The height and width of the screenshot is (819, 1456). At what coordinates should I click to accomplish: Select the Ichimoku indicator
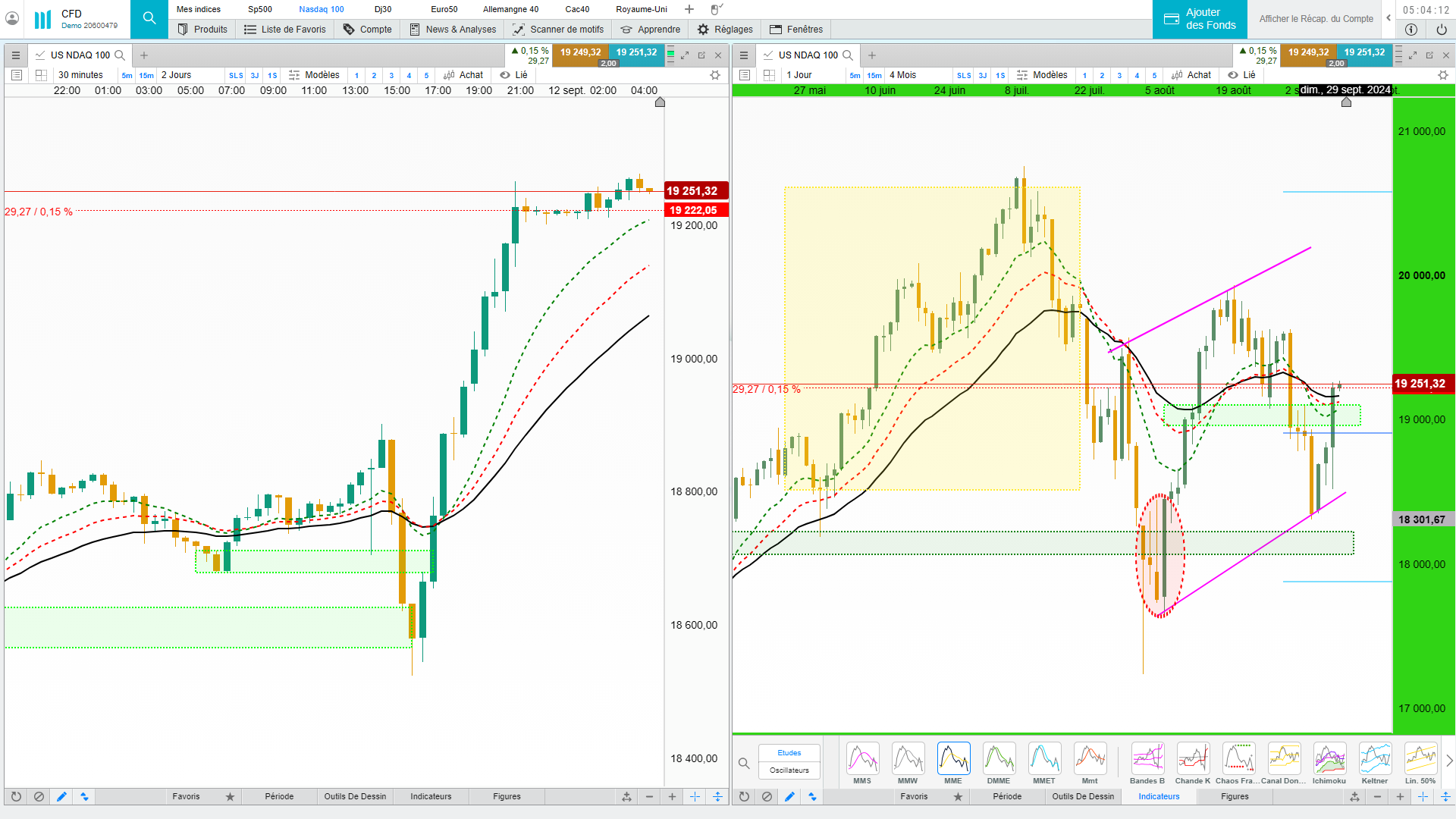(1329, 761)
